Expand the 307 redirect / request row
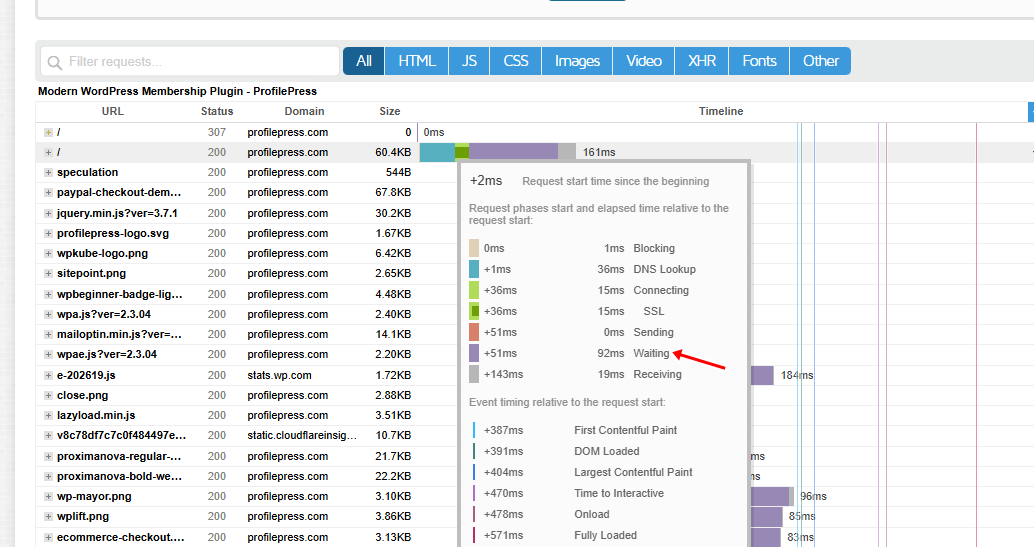 tap(48, 132)
